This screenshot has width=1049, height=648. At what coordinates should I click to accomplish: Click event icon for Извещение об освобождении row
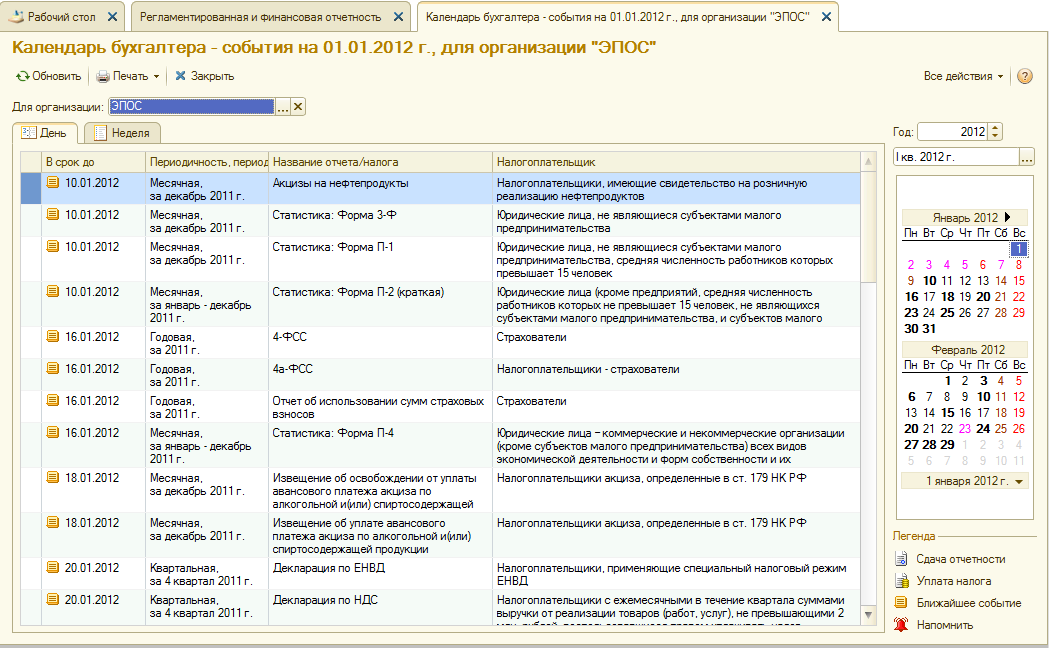point(53,477)
